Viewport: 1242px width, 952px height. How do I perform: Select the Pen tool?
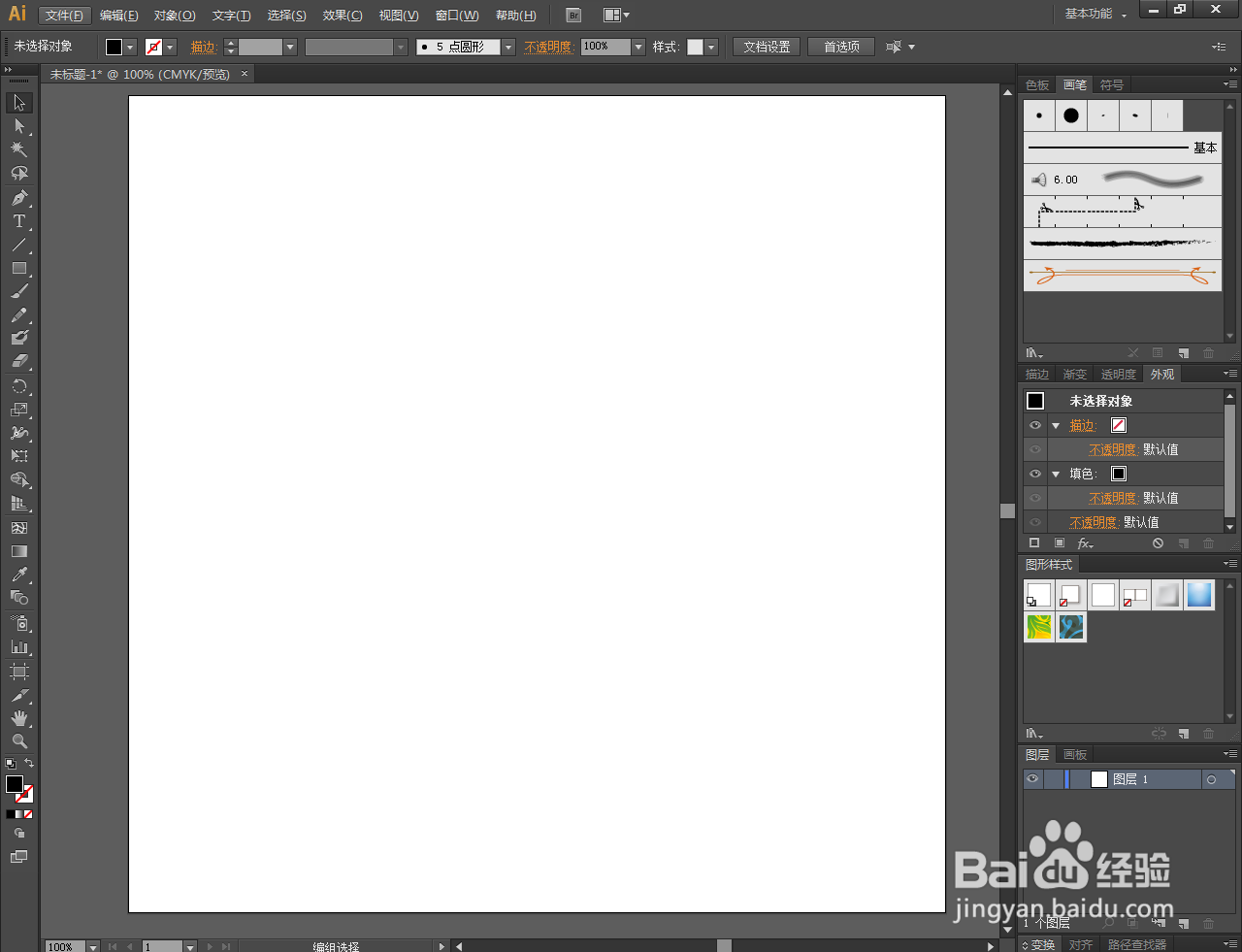(x=19, y=198)
